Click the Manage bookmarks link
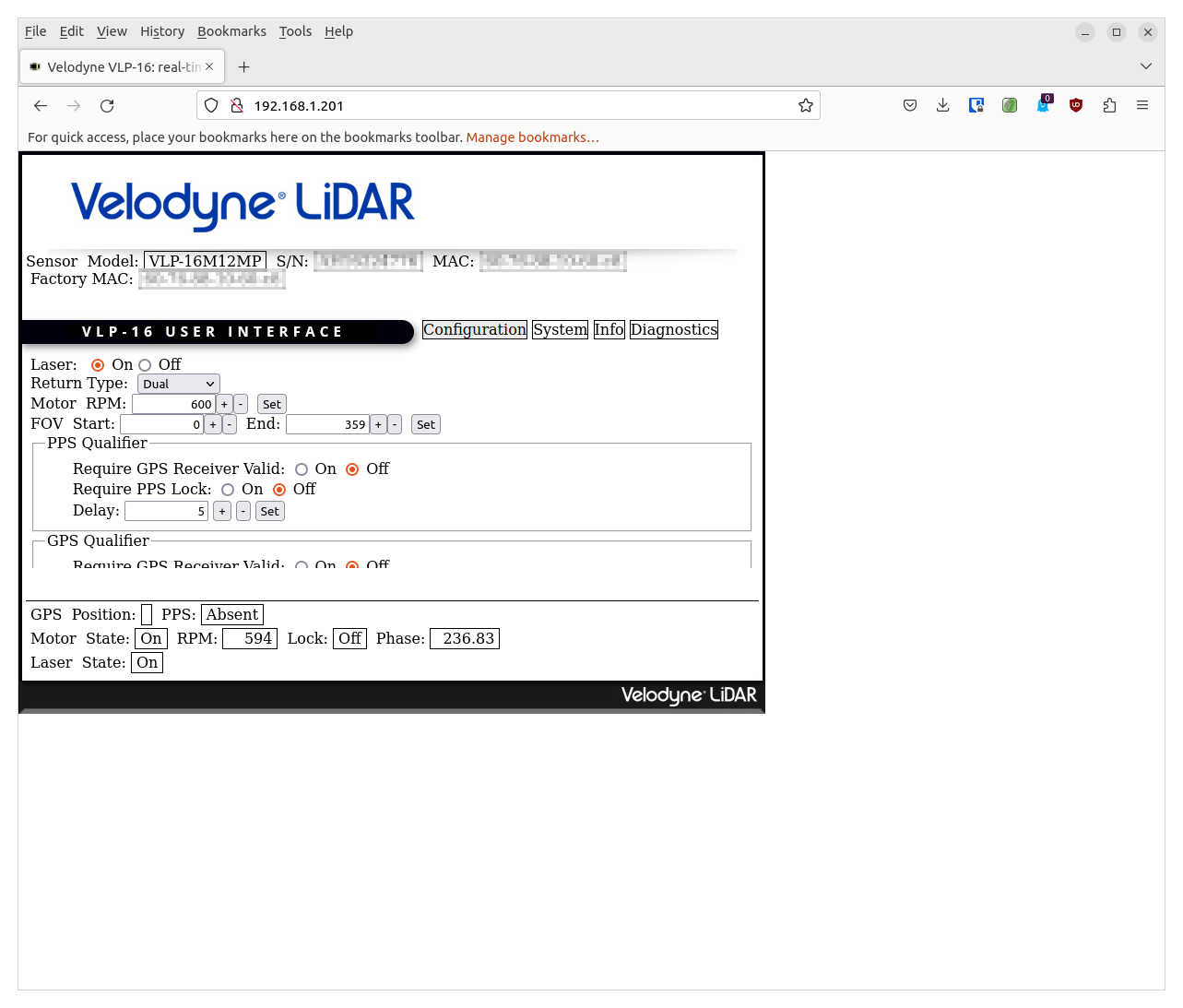The width and height of the screenshot is (1183, 1008). point(532,137)
